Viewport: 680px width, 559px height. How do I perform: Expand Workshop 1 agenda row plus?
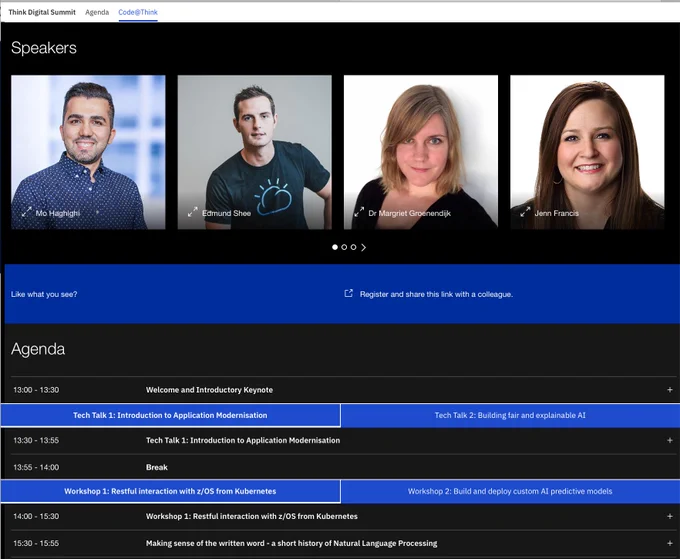point(670,516)
